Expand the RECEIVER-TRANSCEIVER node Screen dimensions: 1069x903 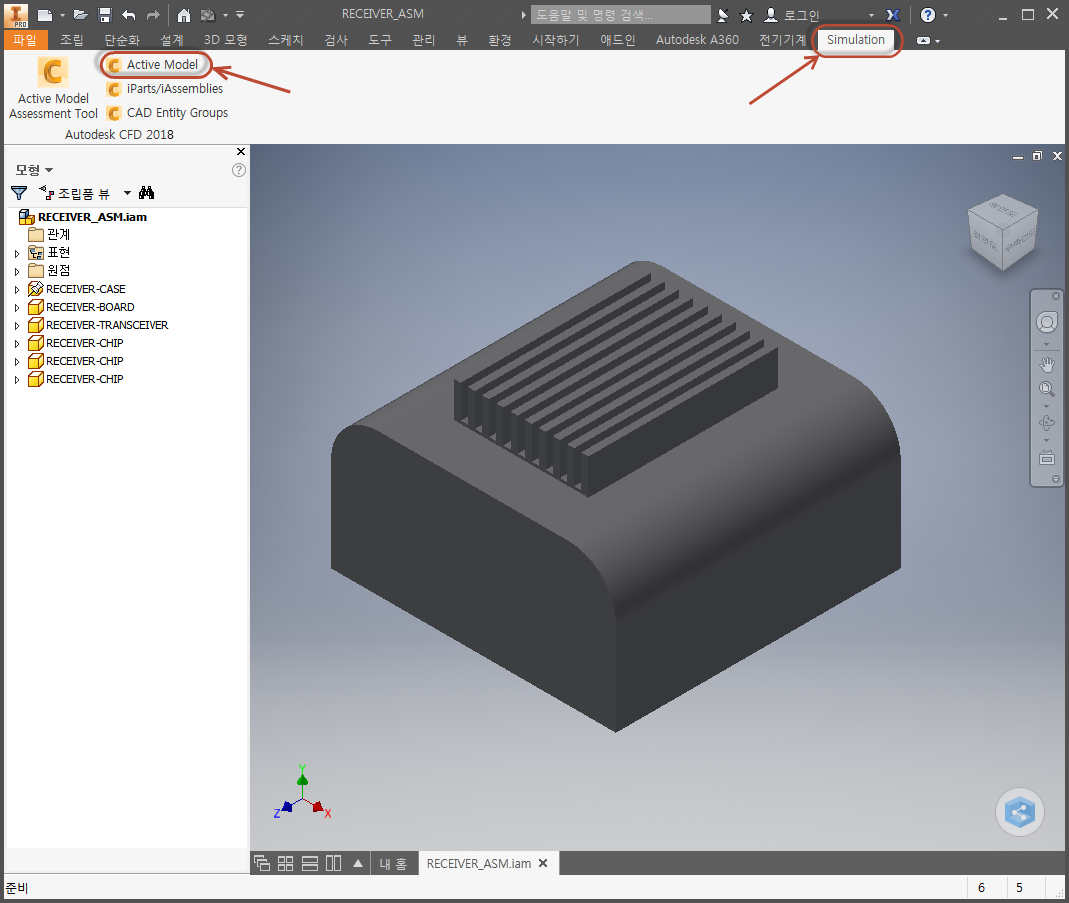pos(17,326)
